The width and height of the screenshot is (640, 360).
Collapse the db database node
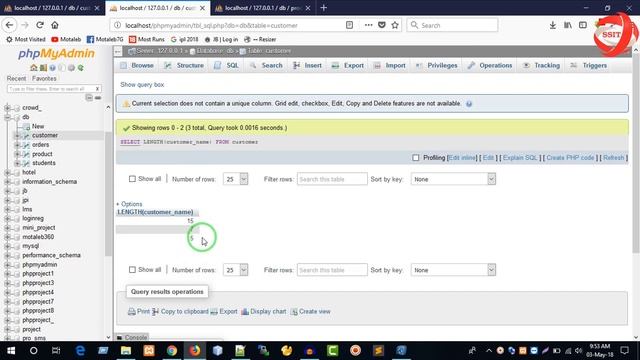coord(7,117)
